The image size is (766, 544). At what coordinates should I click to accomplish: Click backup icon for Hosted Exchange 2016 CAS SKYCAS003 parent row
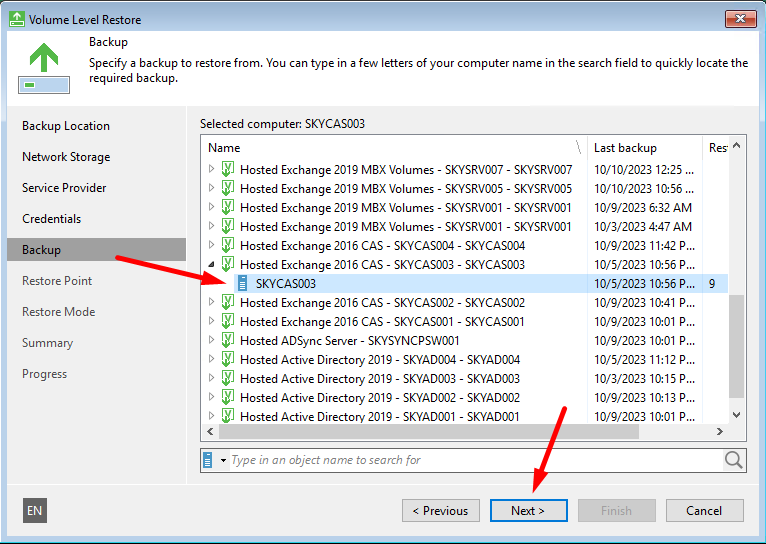228,265
